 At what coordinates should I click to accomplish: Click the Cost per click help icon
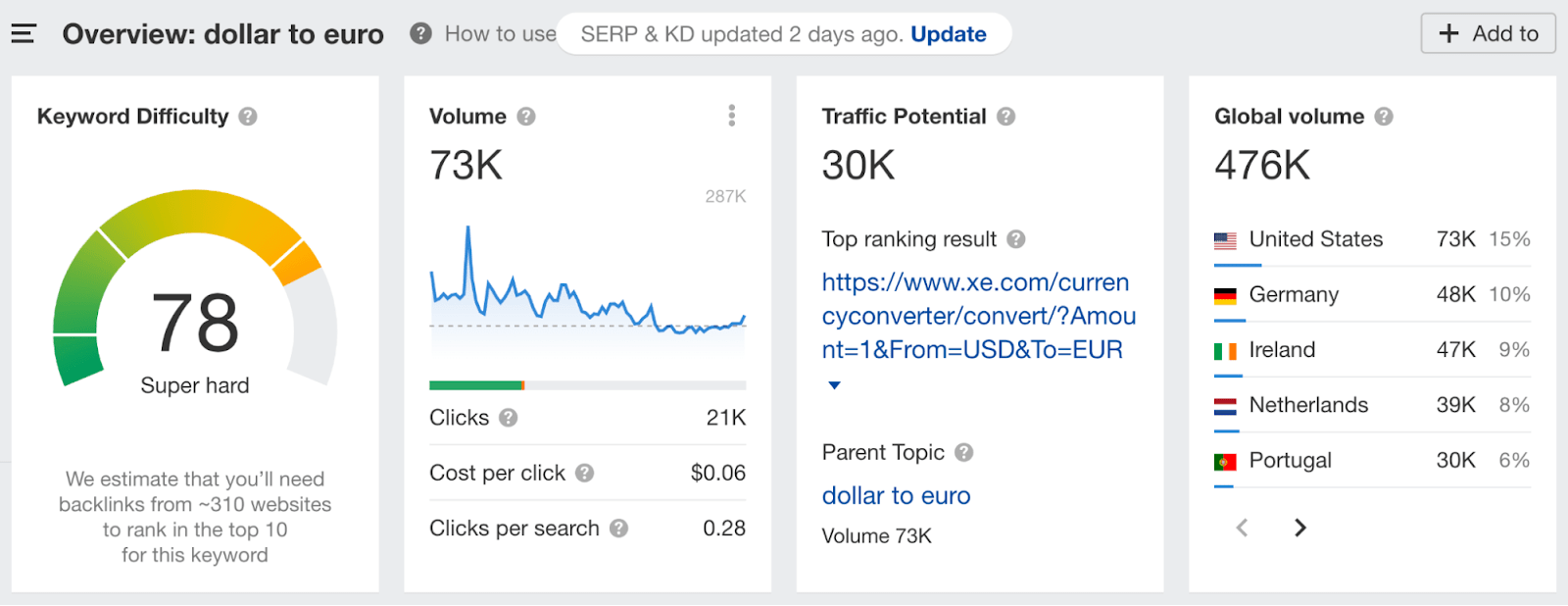(x=586, y=473)
